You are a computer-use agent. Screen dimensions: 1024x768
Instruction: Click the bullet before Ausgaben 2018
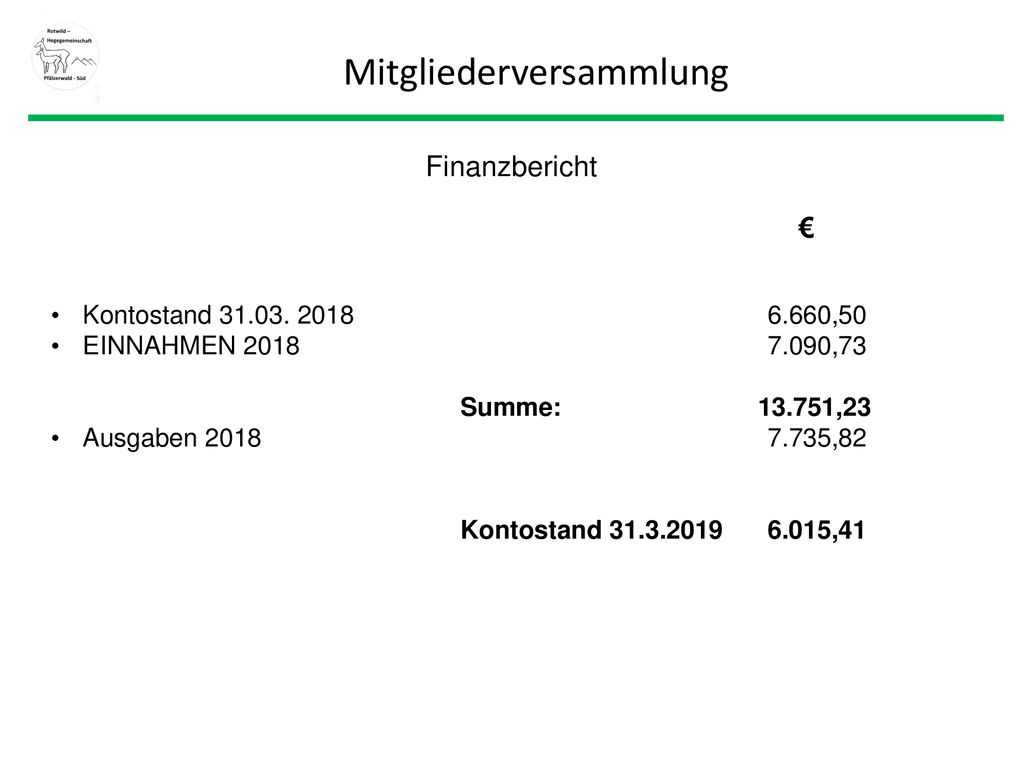[56, 439]
